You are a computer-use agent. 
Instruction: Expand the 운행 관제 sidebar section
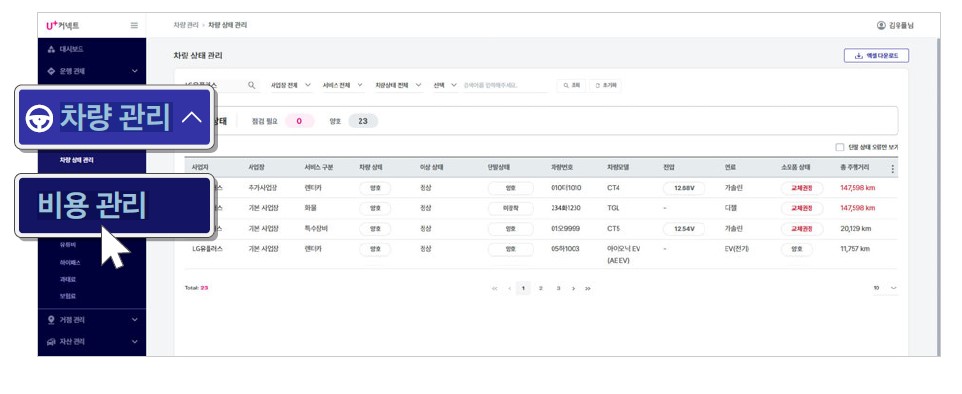click(92, 71)
